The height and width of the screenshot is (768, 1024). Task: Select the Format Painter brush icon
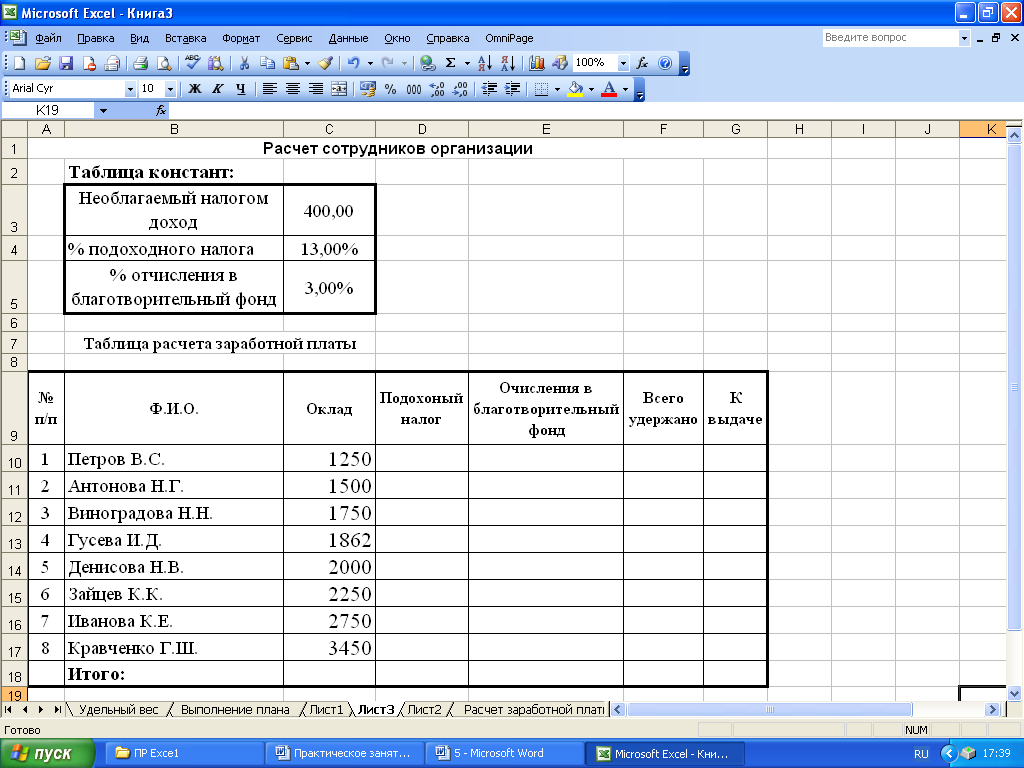point(325,63)
